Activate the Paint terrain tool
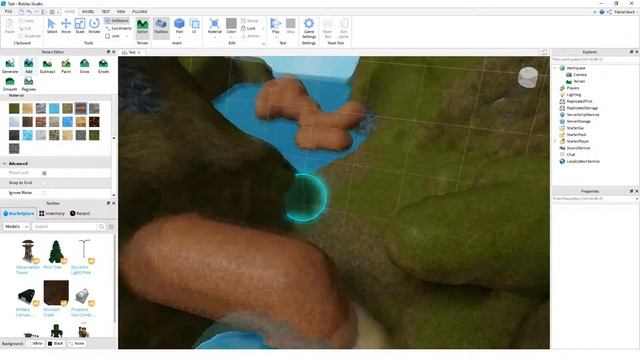Image resolution: width=640 pixels, height=360 pixels. coord(66,66)
